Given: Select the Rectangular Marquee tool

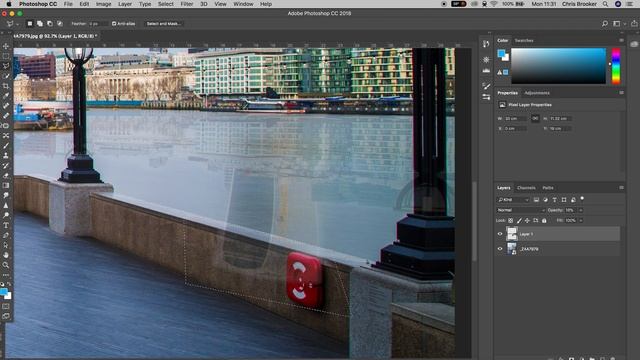Looking at the screenshot, I should click(x=6, y=56).
